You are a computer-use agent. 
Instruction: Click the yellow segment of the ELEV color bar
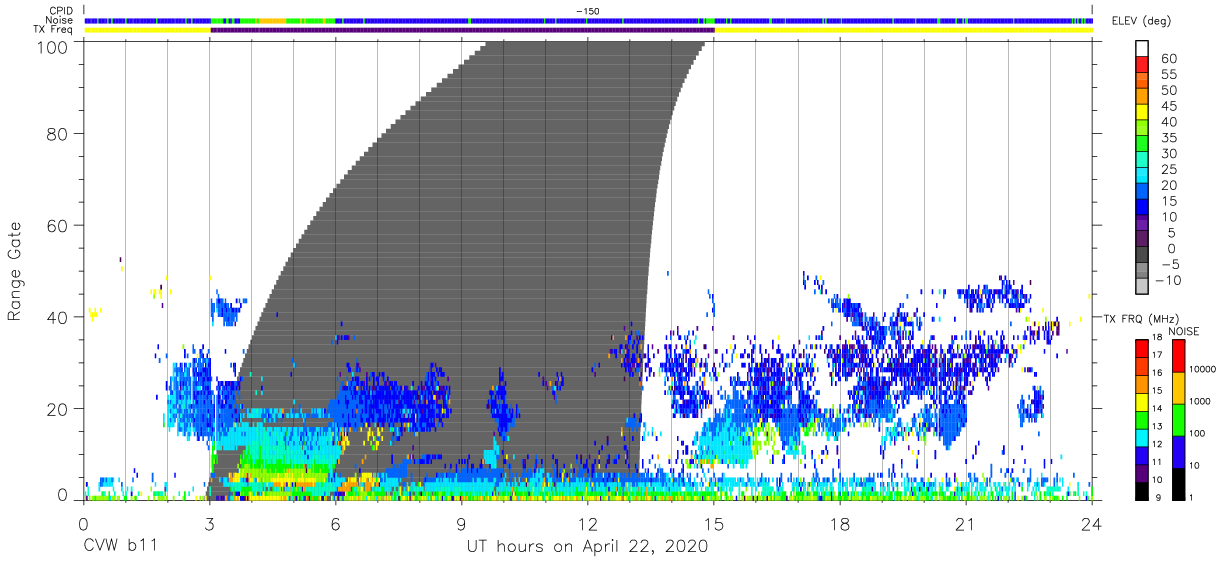1141,112
